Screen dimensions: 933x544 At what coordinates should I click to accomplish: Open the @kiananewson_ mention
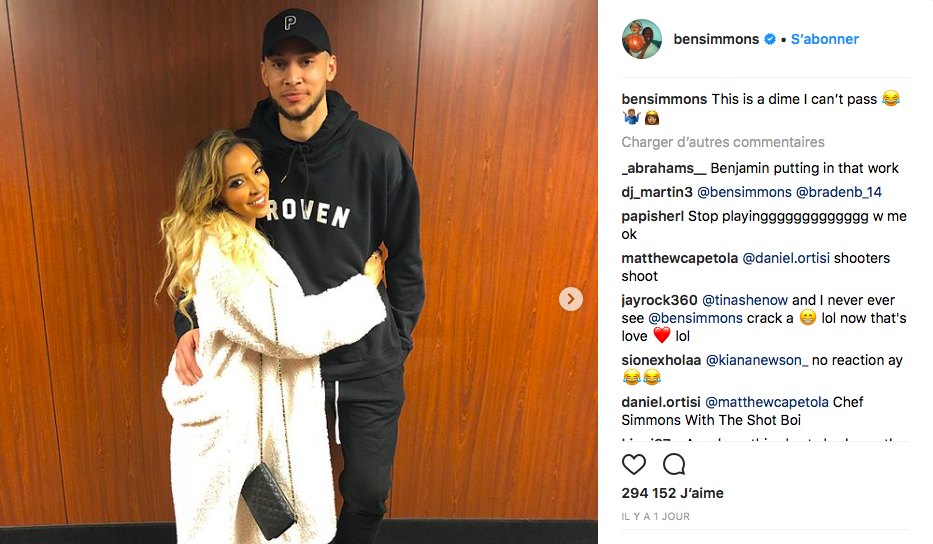(x=757, y=360)
